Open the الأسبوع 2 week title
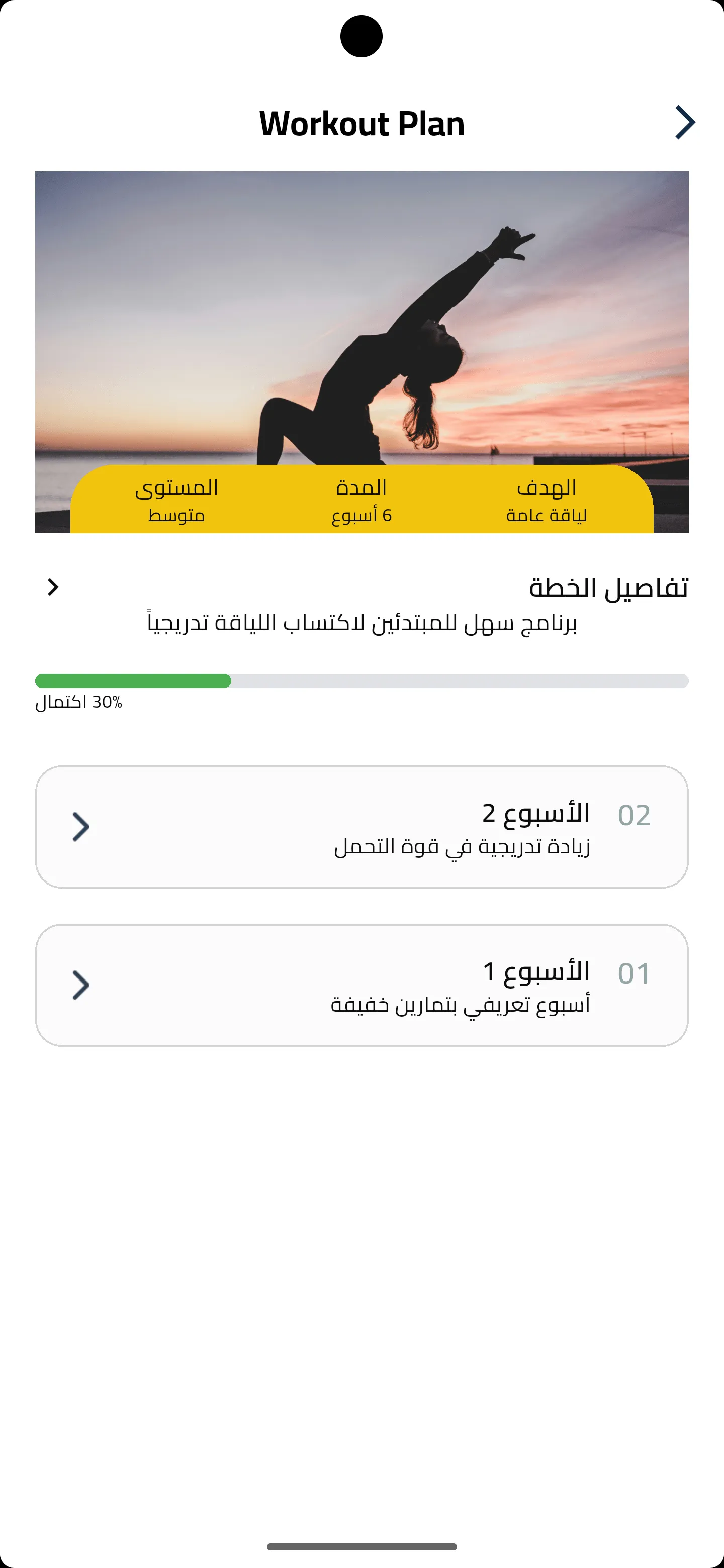724x1568 pixels. (x=536, y=813)
